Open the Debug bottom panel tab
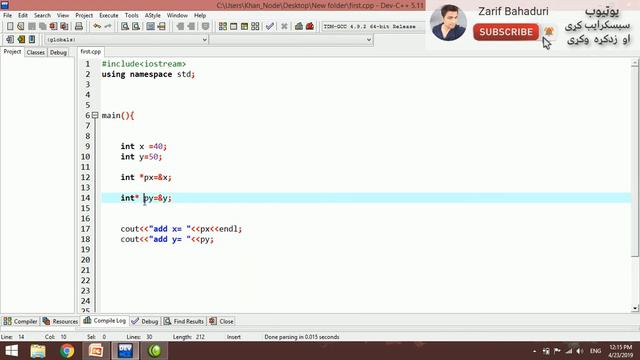Screen dimensions: 640x360 pos(145,321)
